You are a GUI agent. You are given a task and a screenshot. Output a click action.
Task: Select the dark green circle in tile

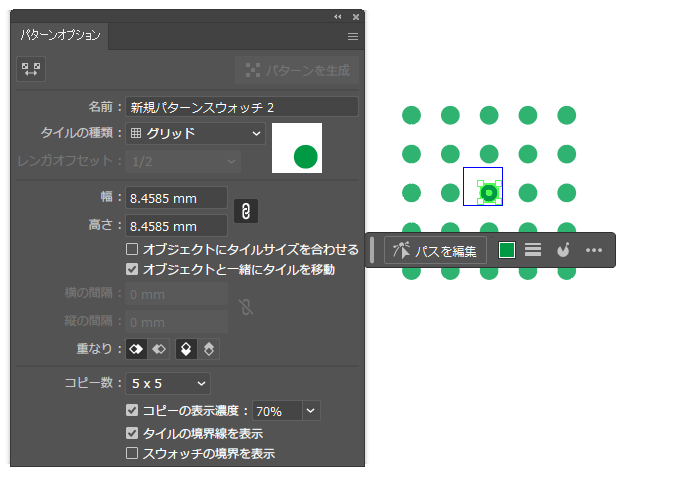pos(489,193)
